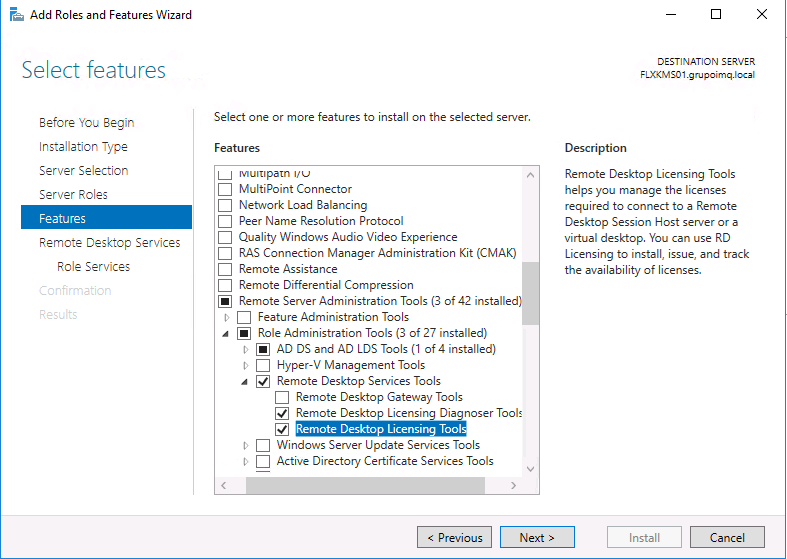
Task: Select Hyper-V Management Tools label
Action: (x=351, y=365)
